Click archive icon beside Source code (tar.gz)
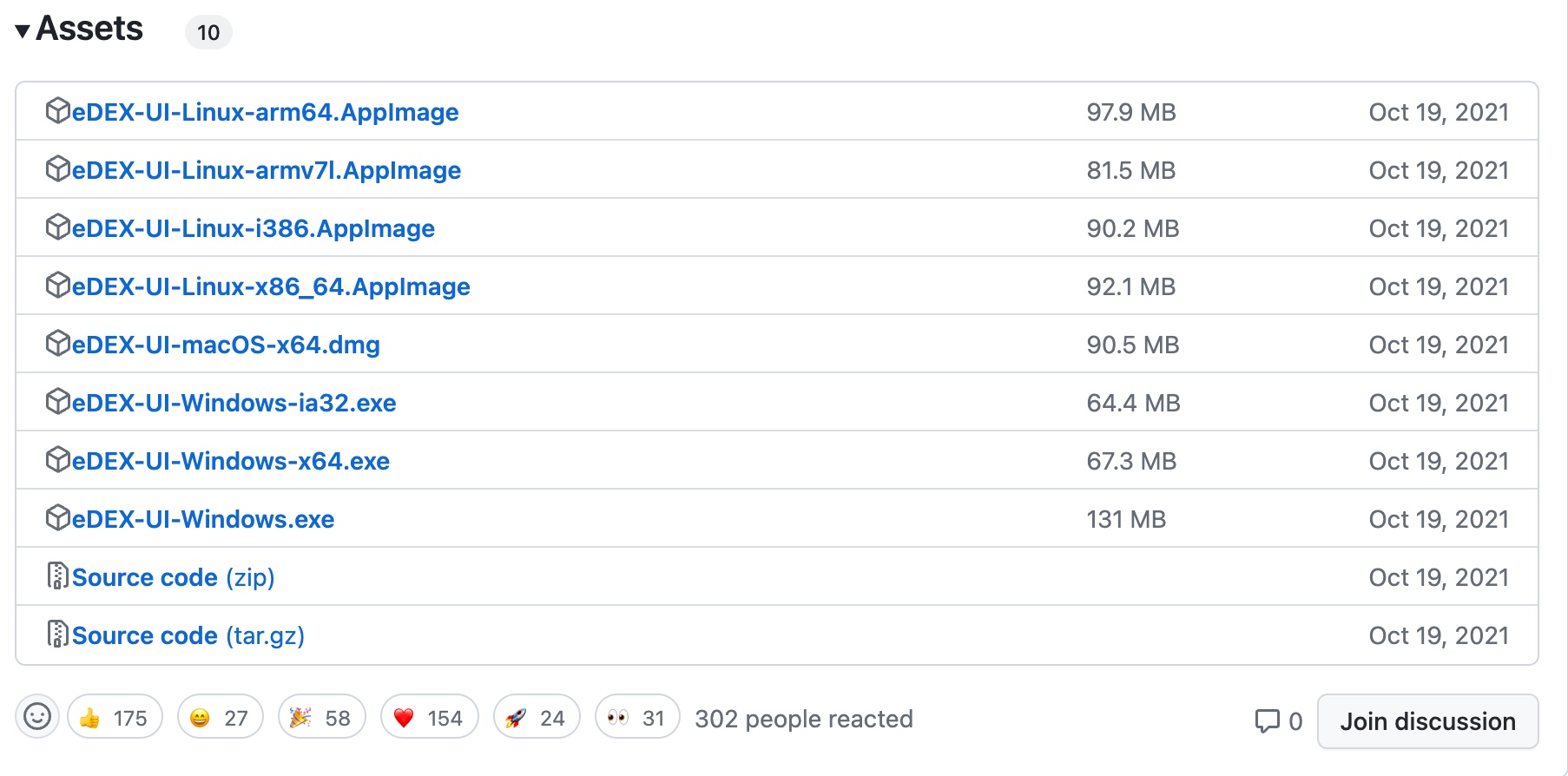 tap(57, 635)
